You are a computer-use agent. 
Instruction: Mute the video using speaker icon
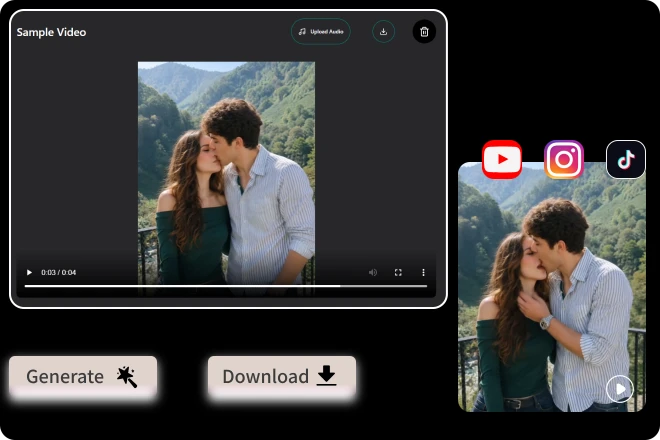point(373,272)
